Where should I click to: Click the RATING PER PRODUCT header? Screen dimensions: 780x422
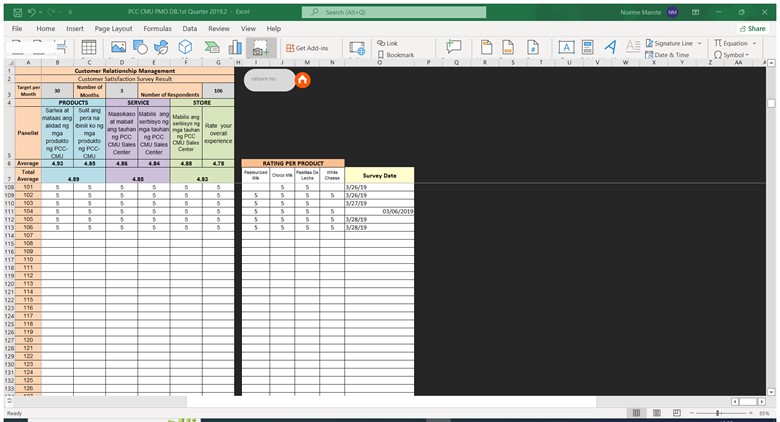click(x=293, y=163)
